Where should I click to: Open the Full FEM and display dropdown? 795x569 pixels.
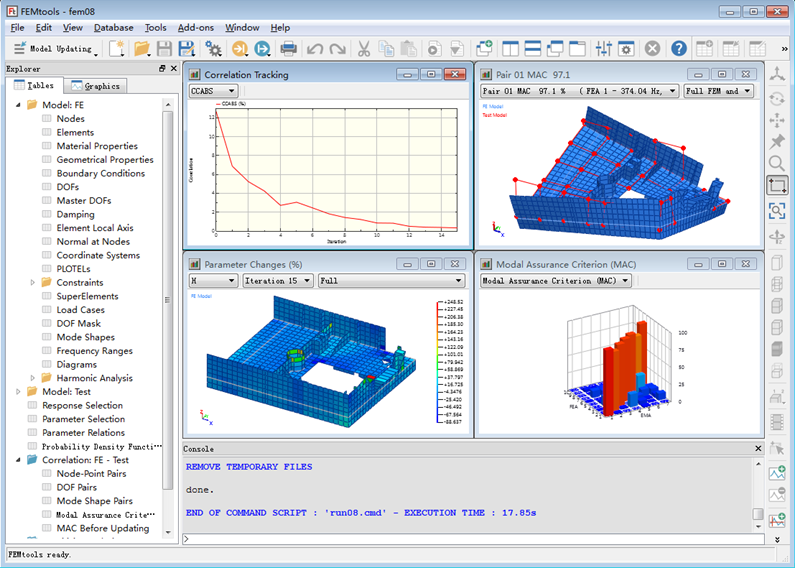point(718,91)
